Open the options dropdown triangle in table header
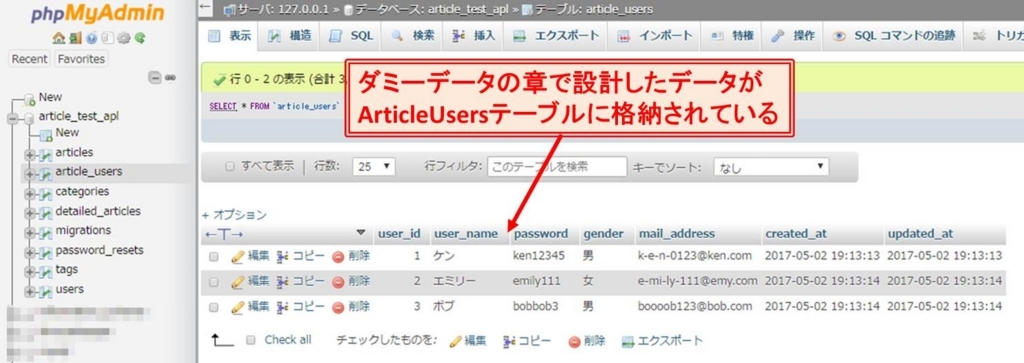 click(x=360, y=233)
